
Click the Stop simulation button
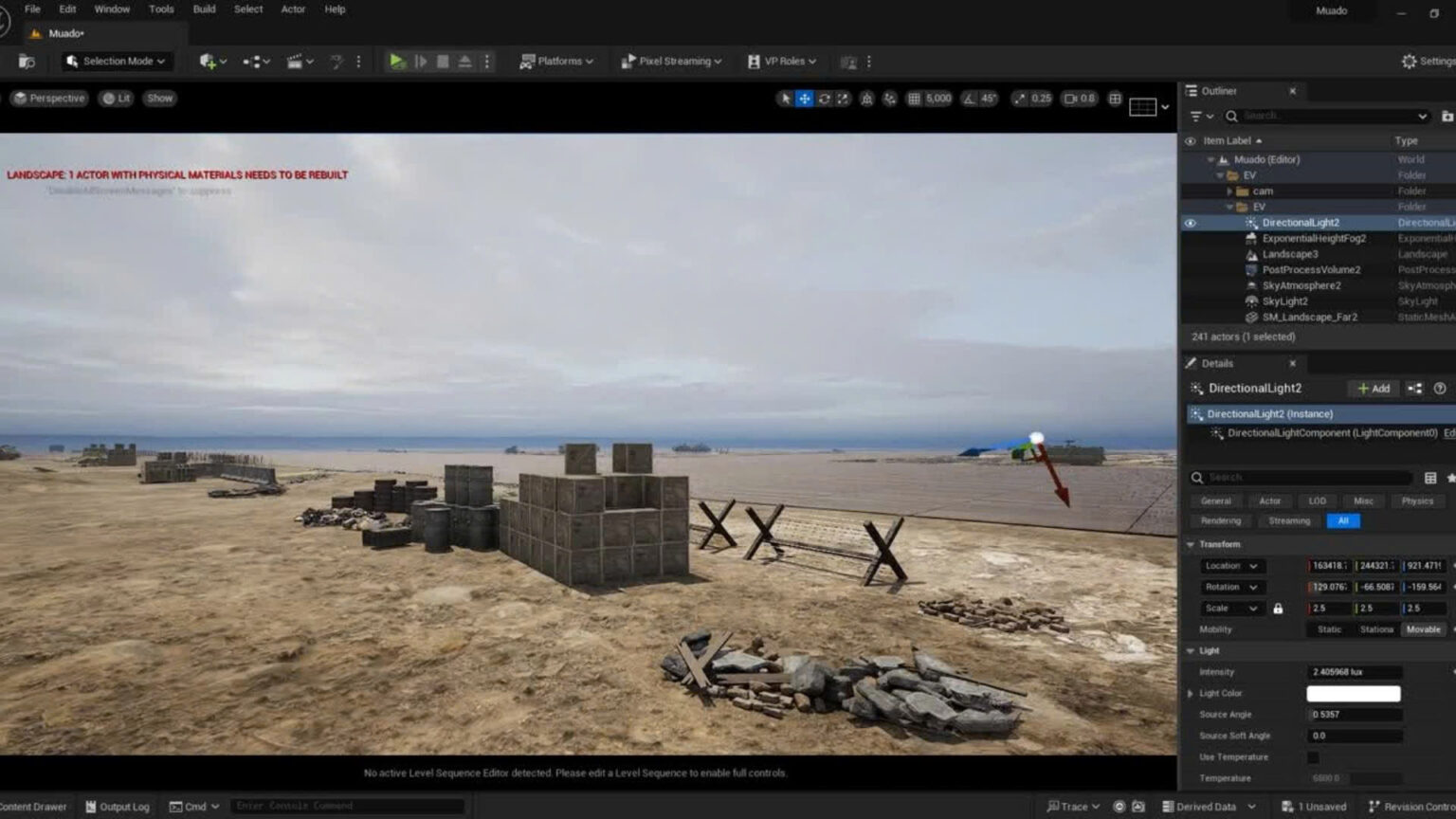point(443,62)
